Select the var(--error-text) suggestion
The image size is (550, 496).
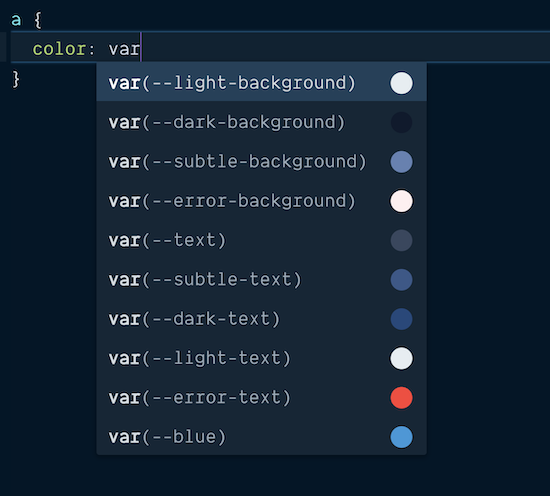coord(261,397)
